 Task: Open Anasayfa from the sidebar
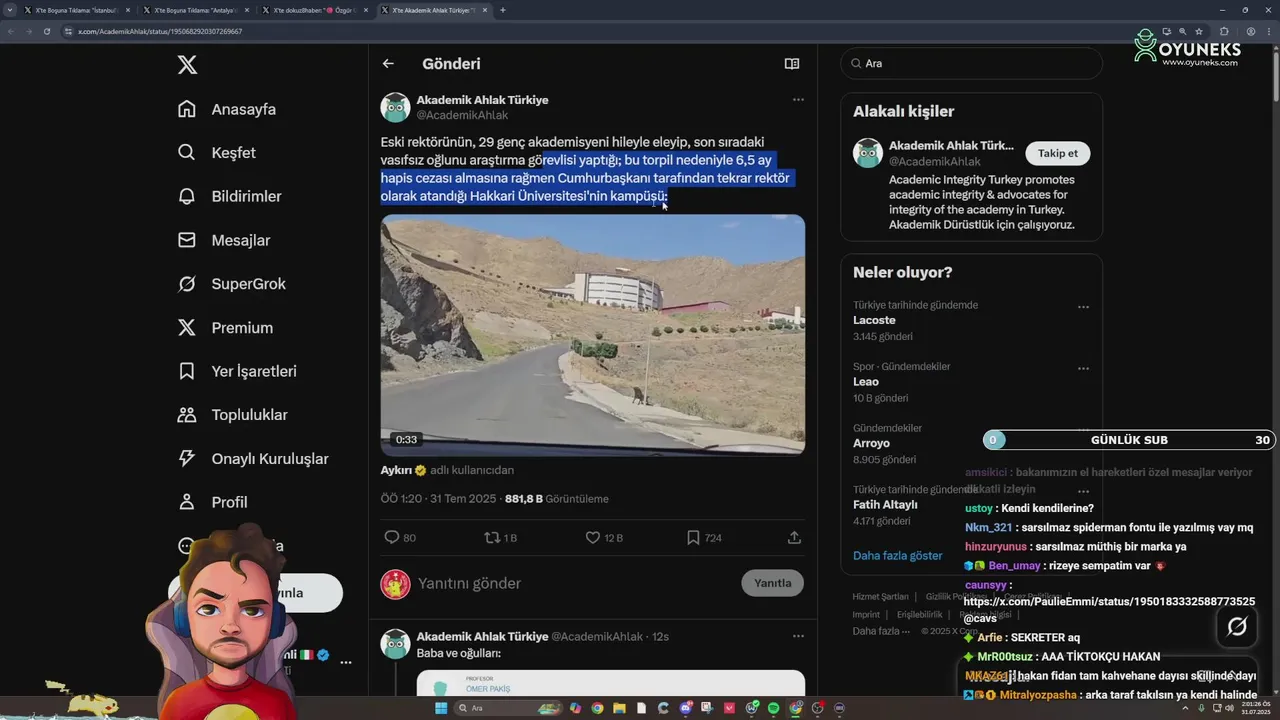click(x=227, y=109)
